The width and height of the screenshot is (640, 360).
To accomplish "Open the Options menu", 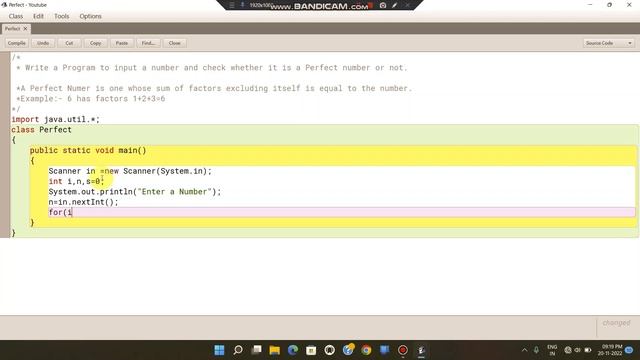I will tap(91, 16).
